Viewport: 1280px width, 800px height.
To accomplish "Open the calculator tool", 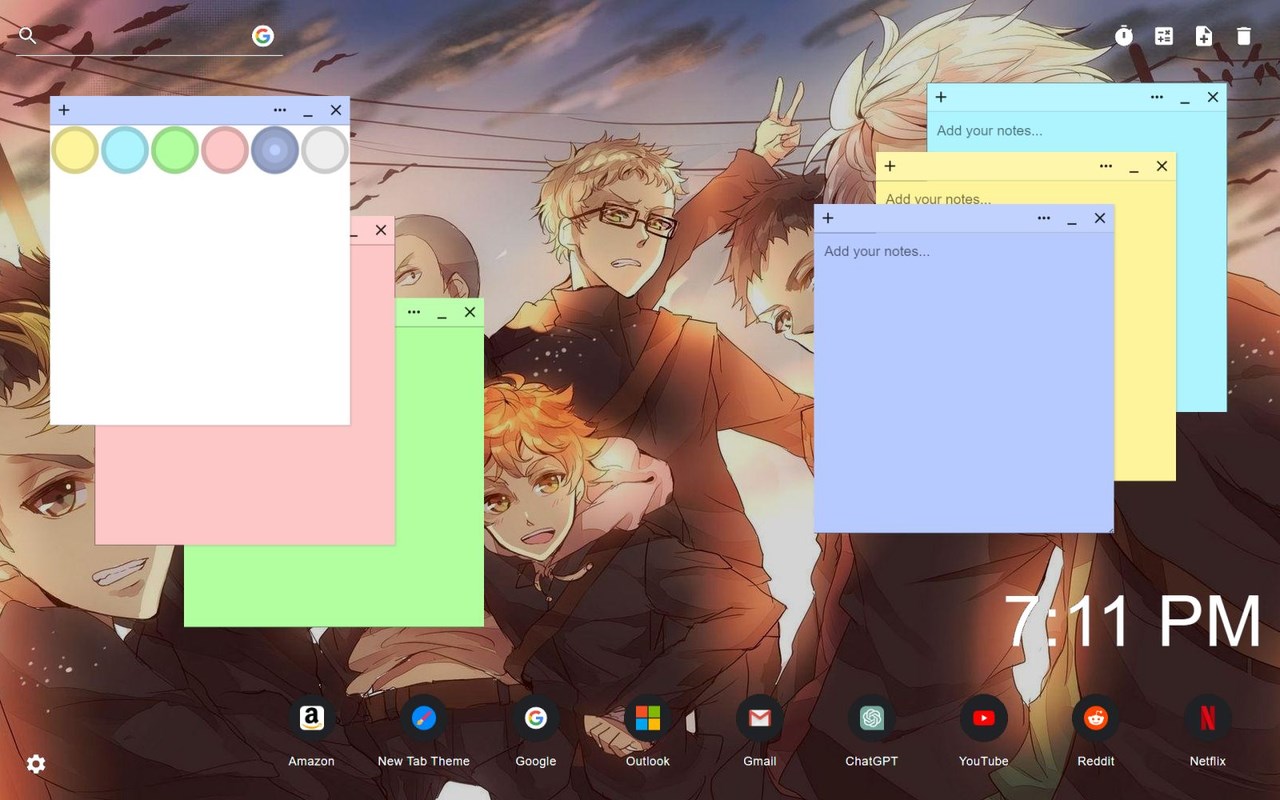I will pyautogui.click(x=1164, y=36).
